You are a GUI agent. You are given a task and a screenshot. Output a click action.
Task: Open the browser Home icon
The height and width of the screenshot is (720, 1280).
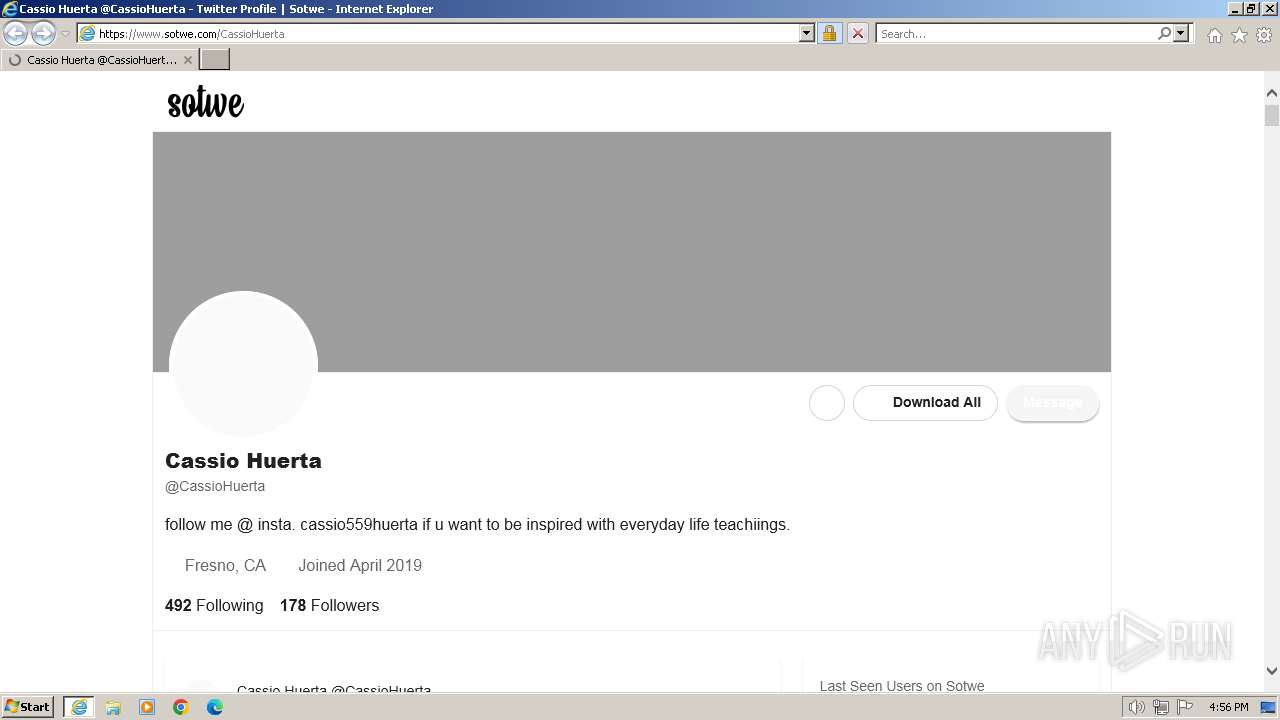pos(1214,35)
